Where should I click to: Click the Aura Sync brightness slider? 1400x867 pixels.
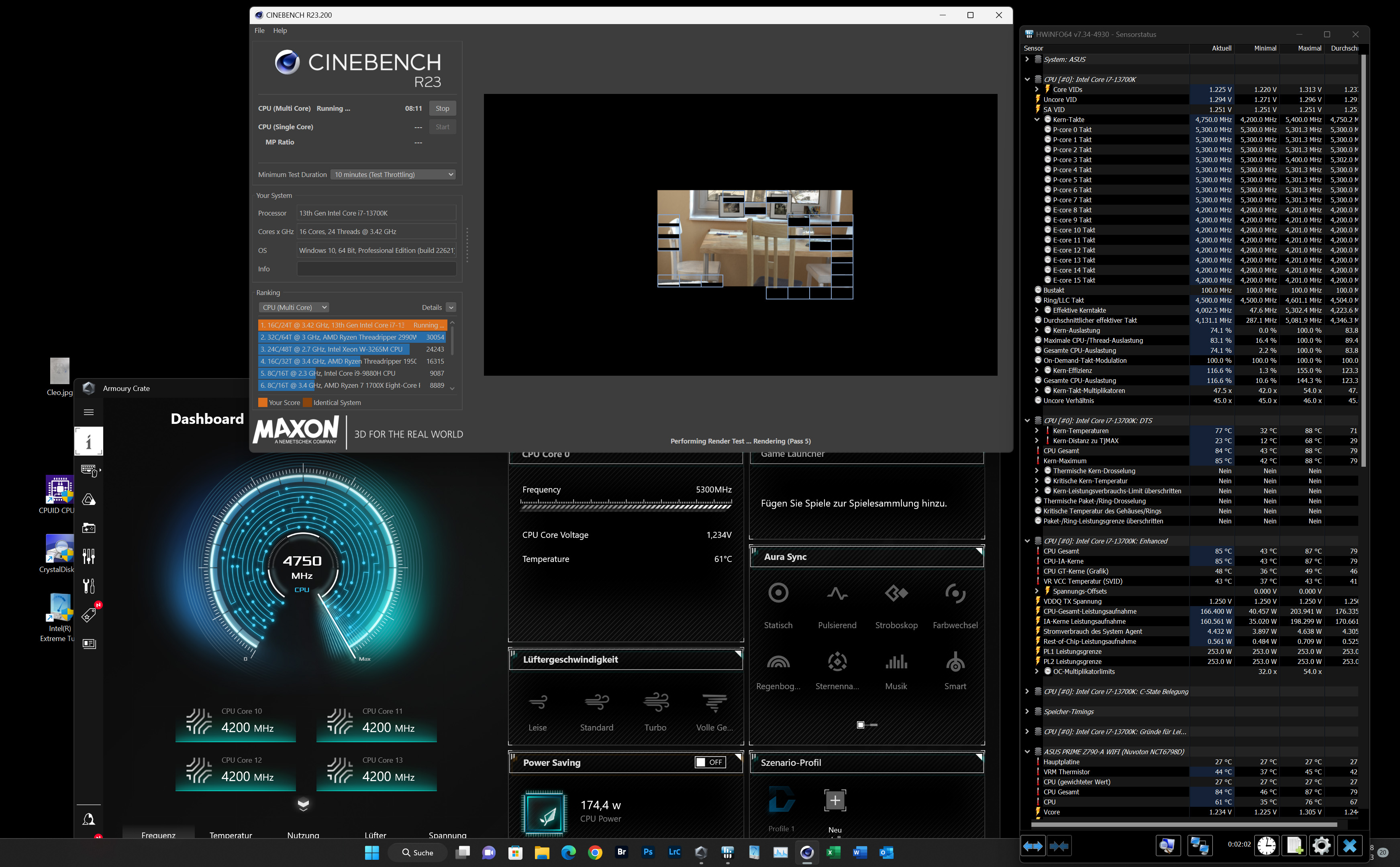867,725
